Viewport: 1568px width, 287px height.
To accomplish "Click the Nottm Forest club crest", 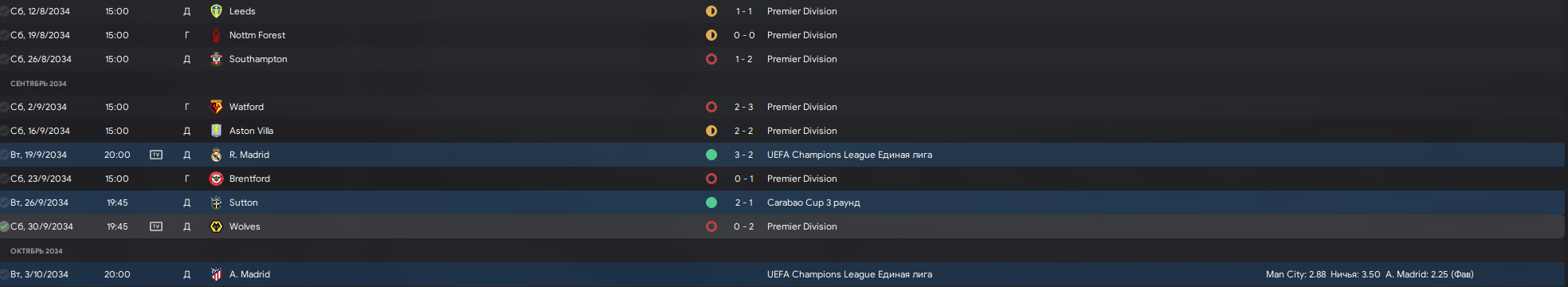I will (x=216, y=35).
